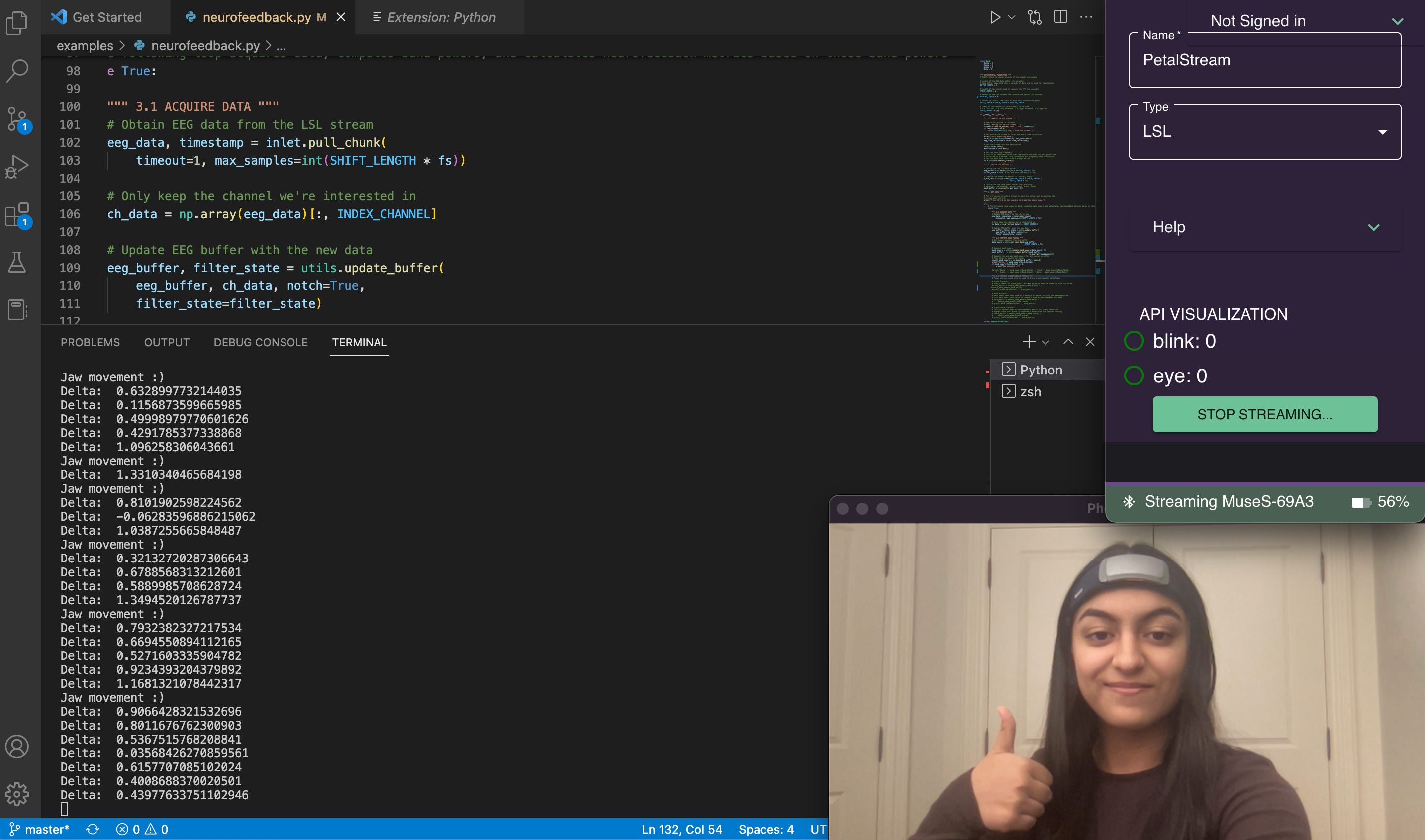This screenshot has width=1425, height=840.
Task: Click line number 106 in the gutter
Action: coord(70,214)
